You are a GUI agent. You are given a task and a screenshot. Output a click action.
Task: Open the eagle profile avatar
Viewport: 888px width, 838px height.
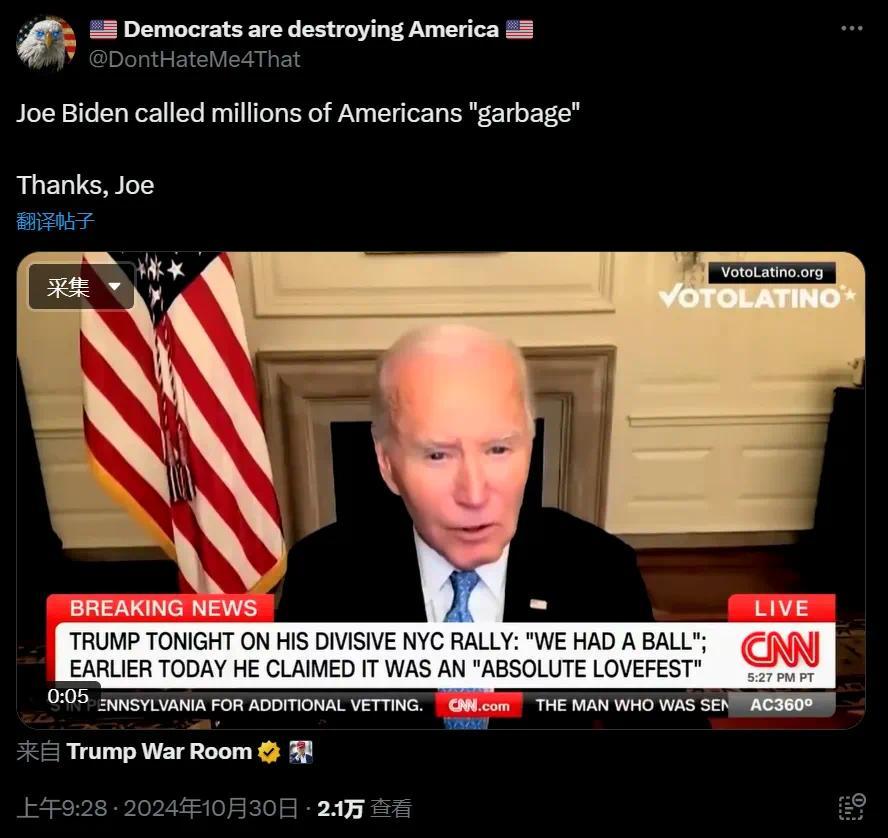46,43
